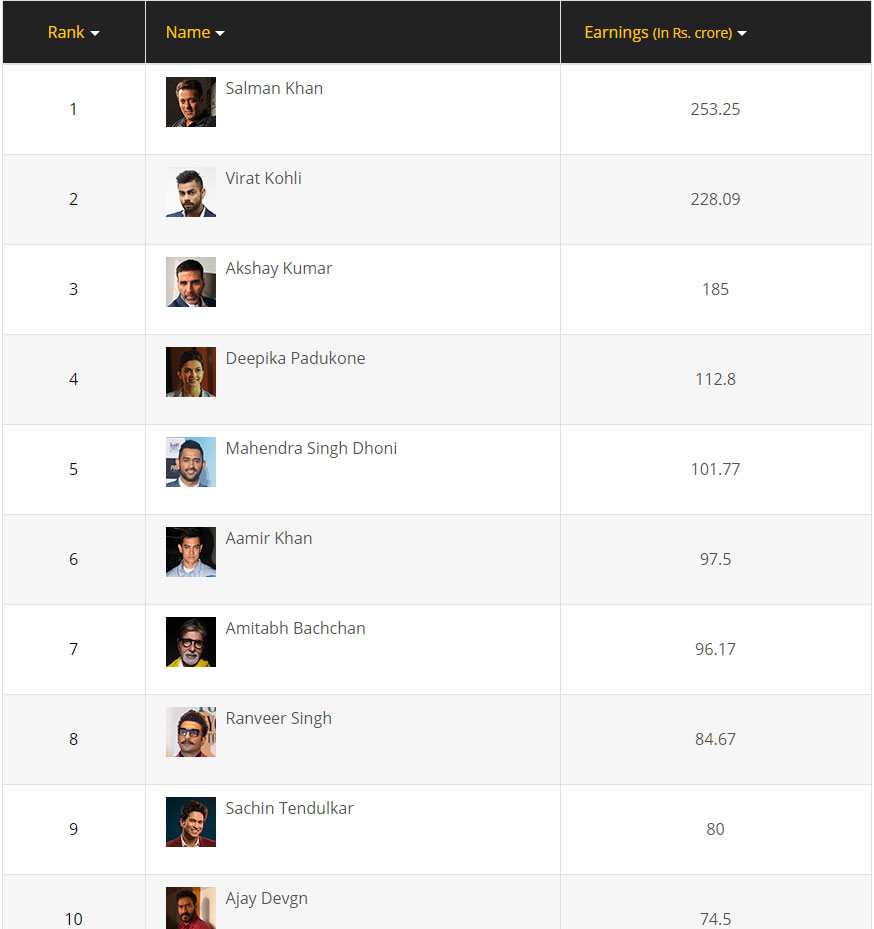Sort by Name column header arrow

(220, 33)
